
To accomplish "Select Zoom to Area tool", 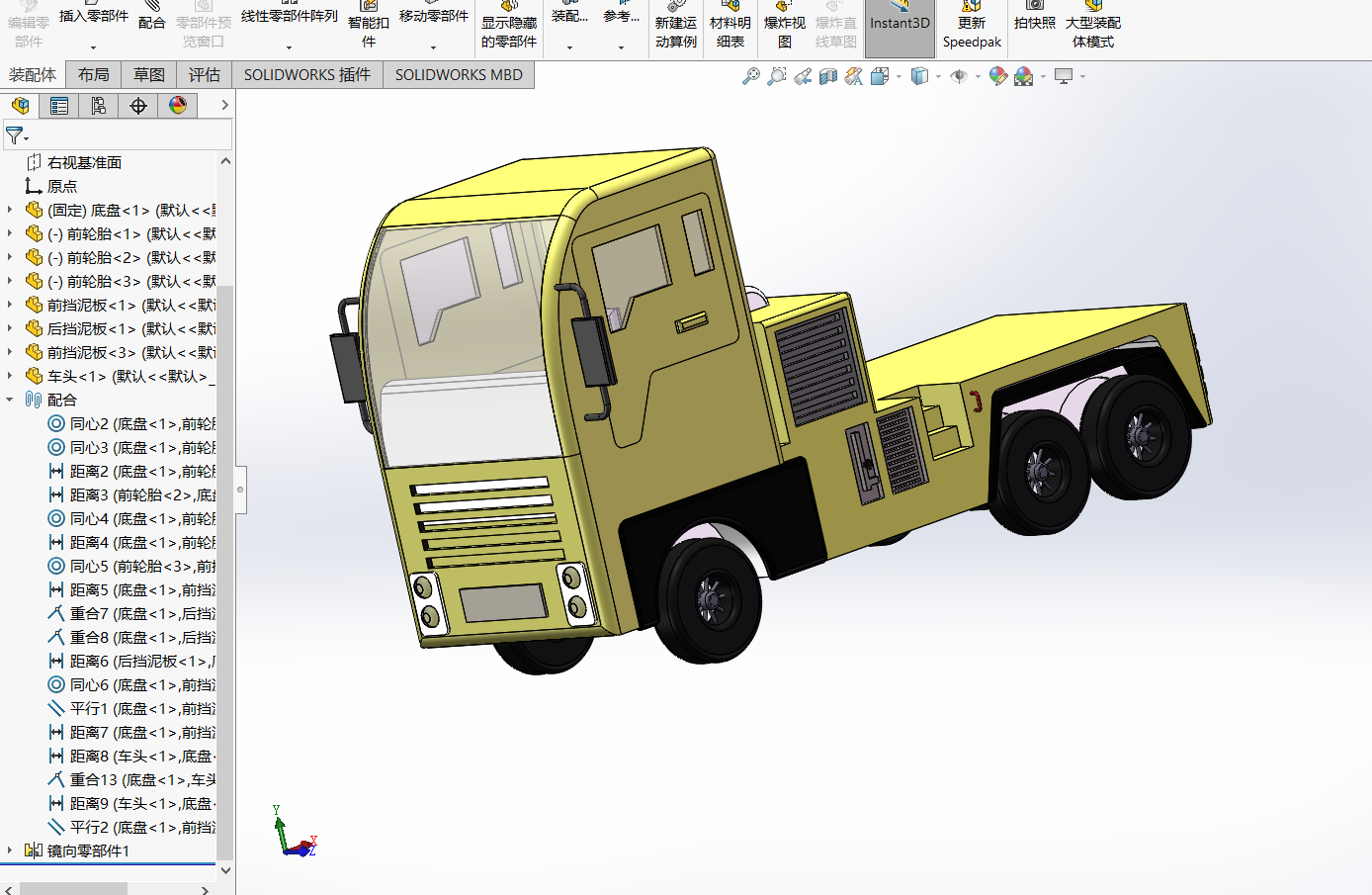I will point(777,76).
